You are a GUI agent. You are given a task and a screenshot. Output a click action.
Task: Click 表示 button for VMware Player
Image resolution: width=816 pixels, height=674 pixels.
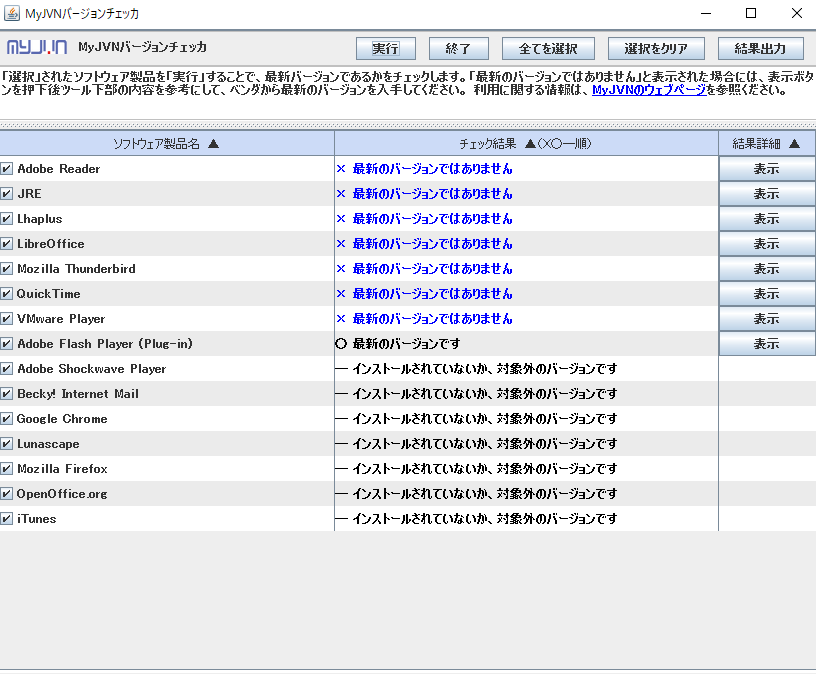pyautogui.click(x=767, y=319)
